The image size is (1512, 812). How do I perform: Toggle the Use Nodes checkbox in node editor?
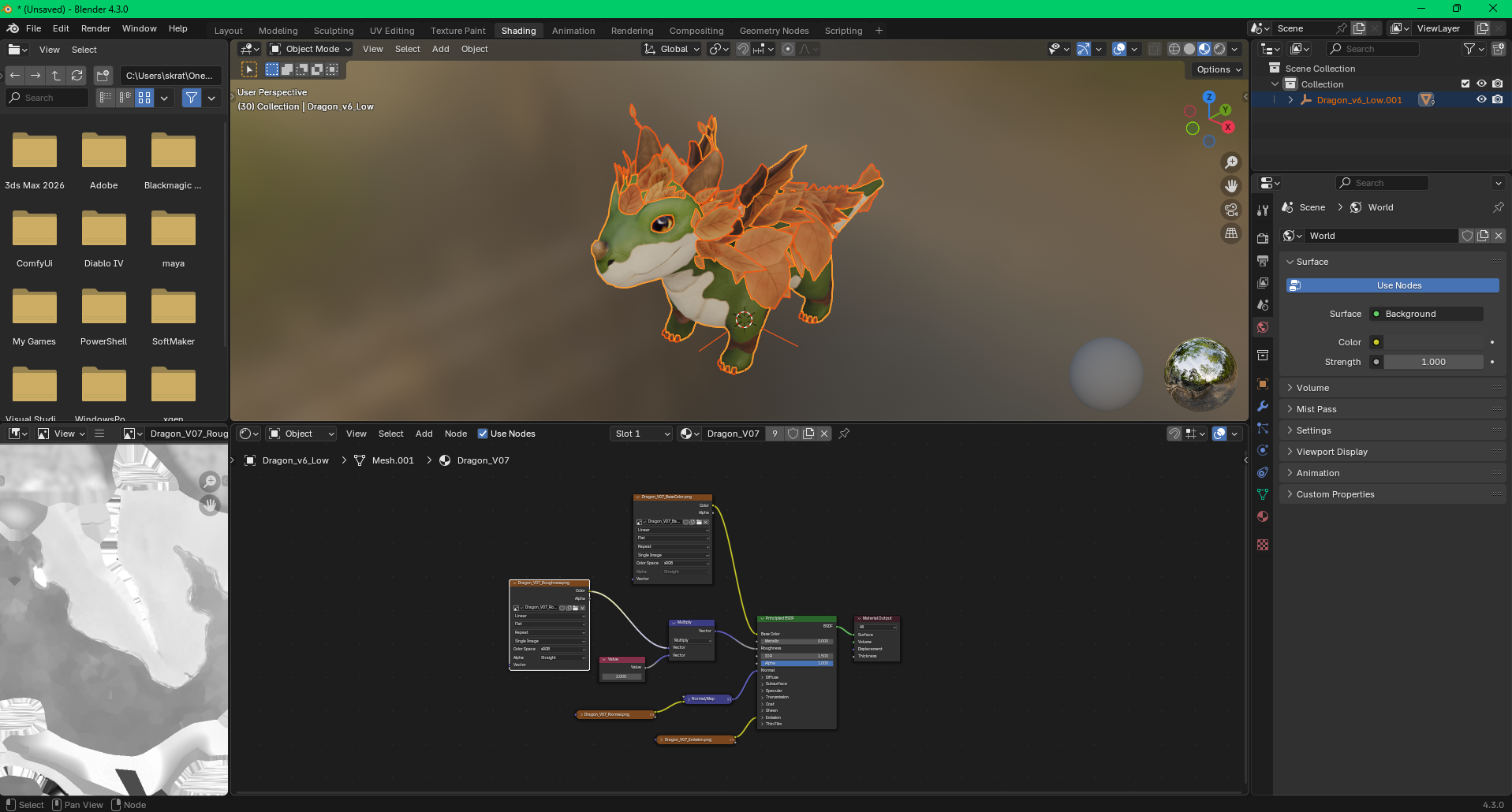click(483, 434)
